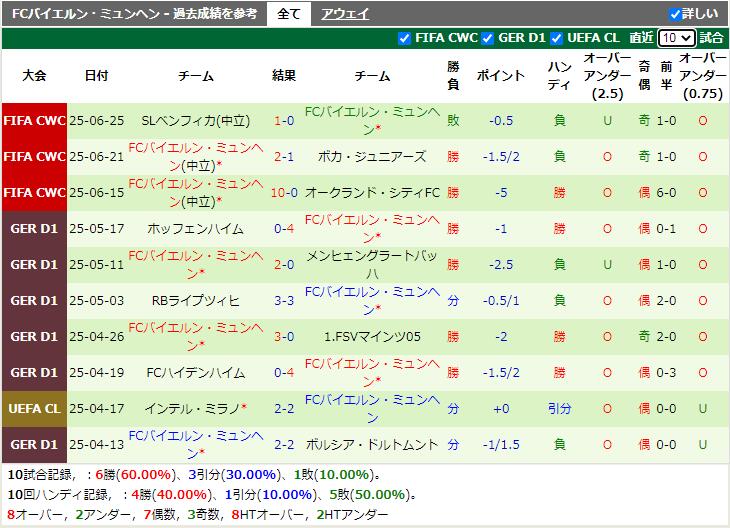Viewport: 730px width, 528px height.
Task: Click the 8オーバー, 2アンダー summary line
Action: click(198, 514)
